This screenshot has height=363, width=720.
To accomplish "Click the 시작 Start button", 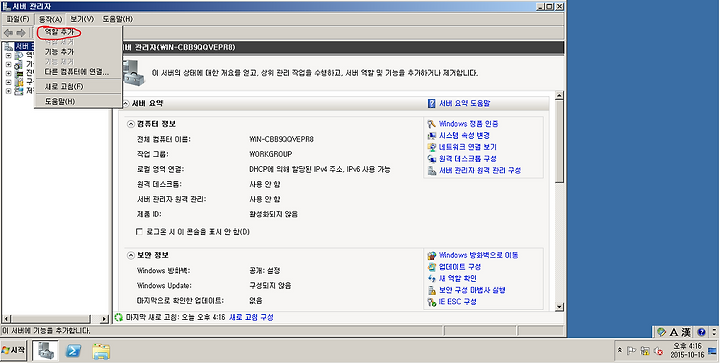I will point(13,351).
